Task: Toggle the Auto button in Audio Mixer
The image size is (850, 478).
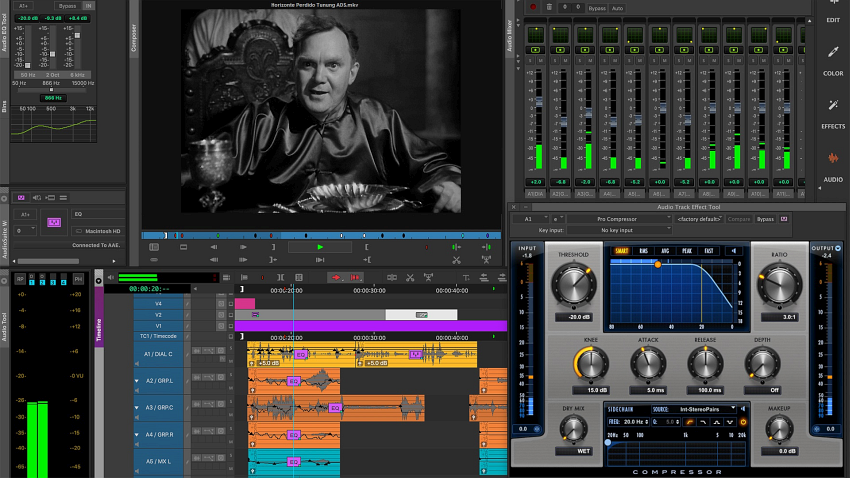Action: coord(617,8)
